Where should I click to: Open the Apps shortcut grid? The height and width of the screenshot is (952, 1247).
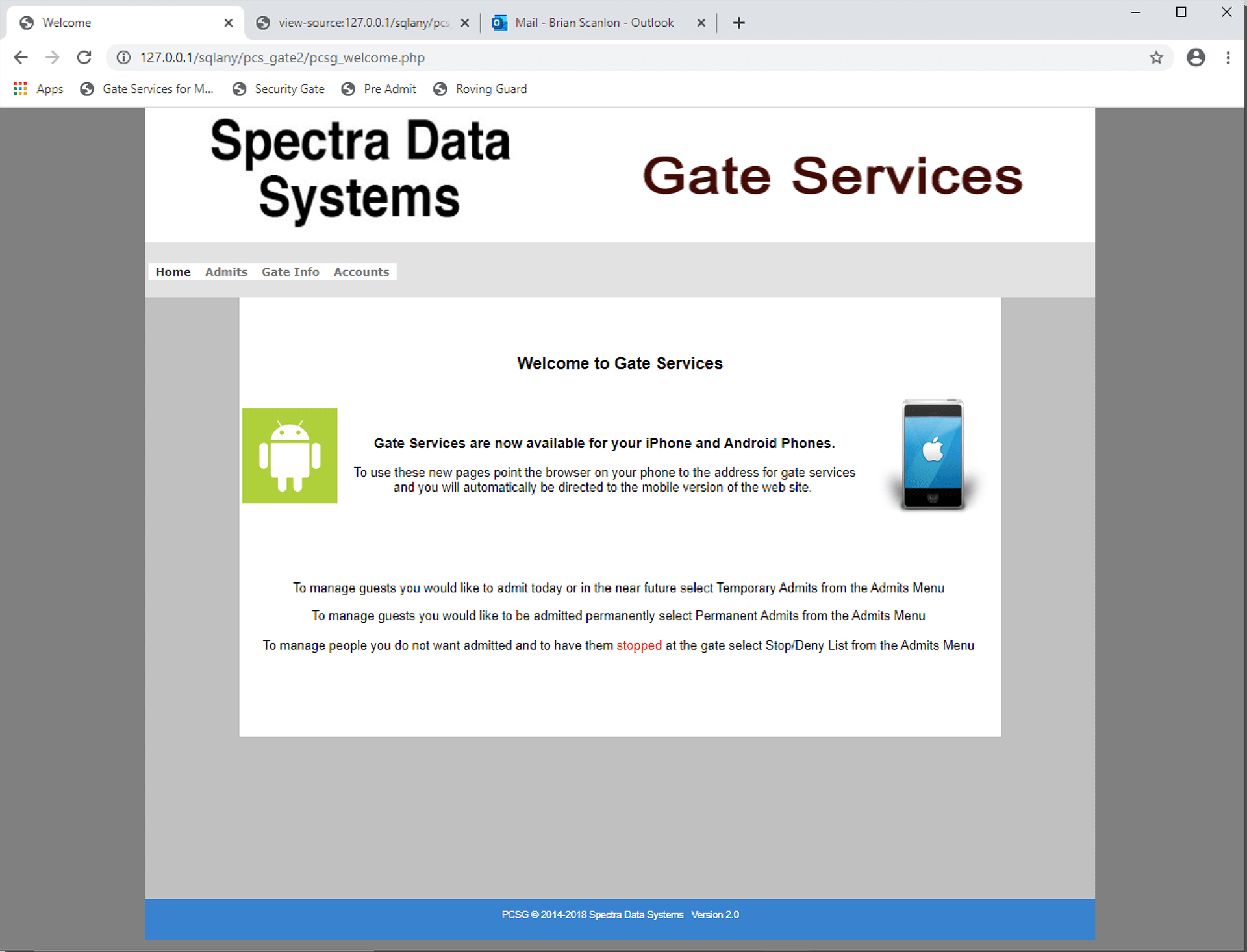point(39,89)
